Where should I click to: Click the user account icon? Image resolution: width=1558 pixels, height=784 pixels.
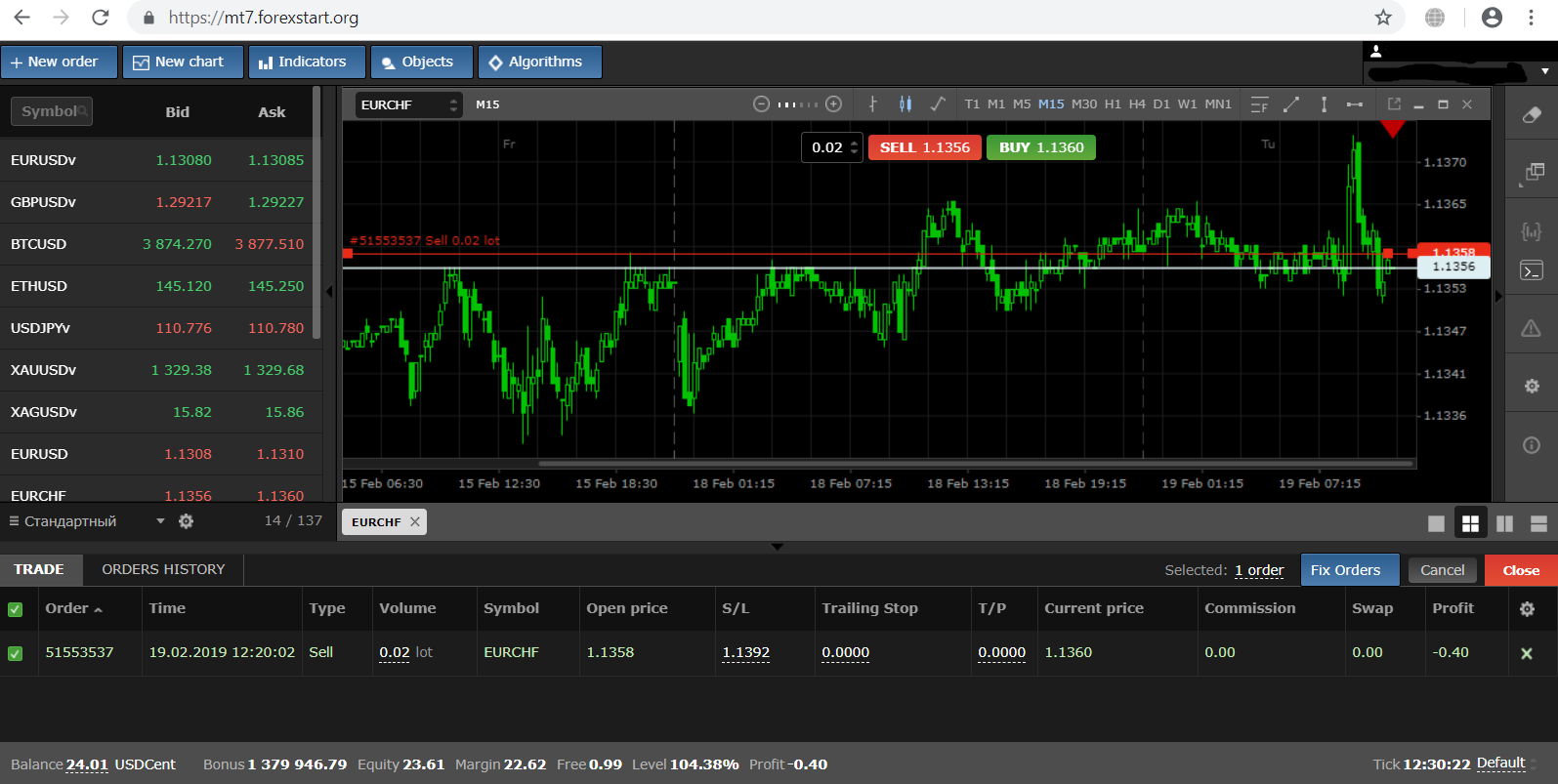[x=1376, y=51]
